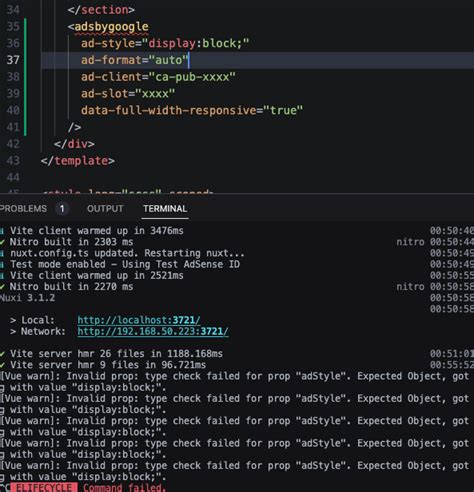The height and width of the screenshot is (492, 474).
Task: Click terminal line 'Nitro built in 2270 ms'
Action: (x=71, y=286)
